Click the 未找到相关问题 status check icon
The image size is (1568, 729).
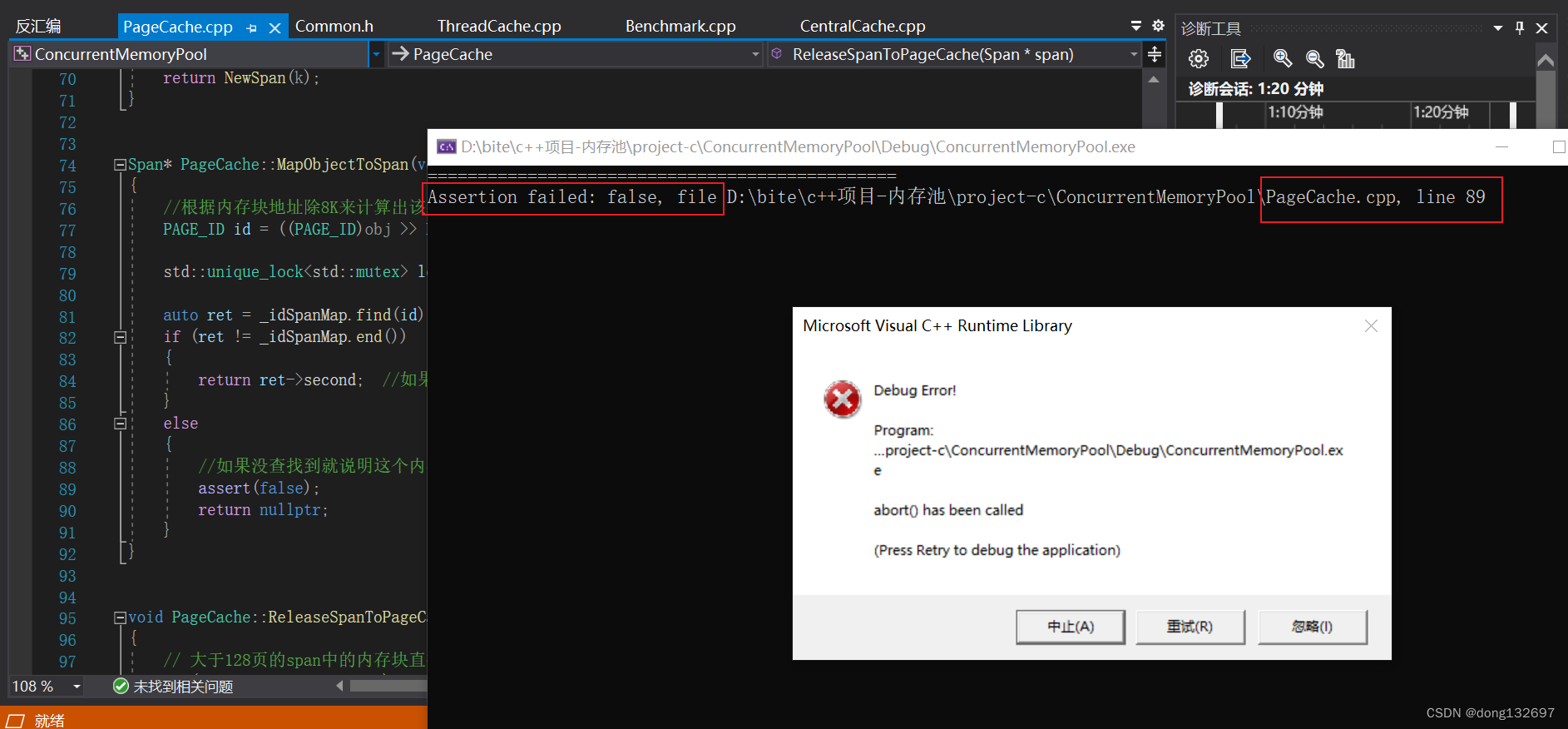121,686
